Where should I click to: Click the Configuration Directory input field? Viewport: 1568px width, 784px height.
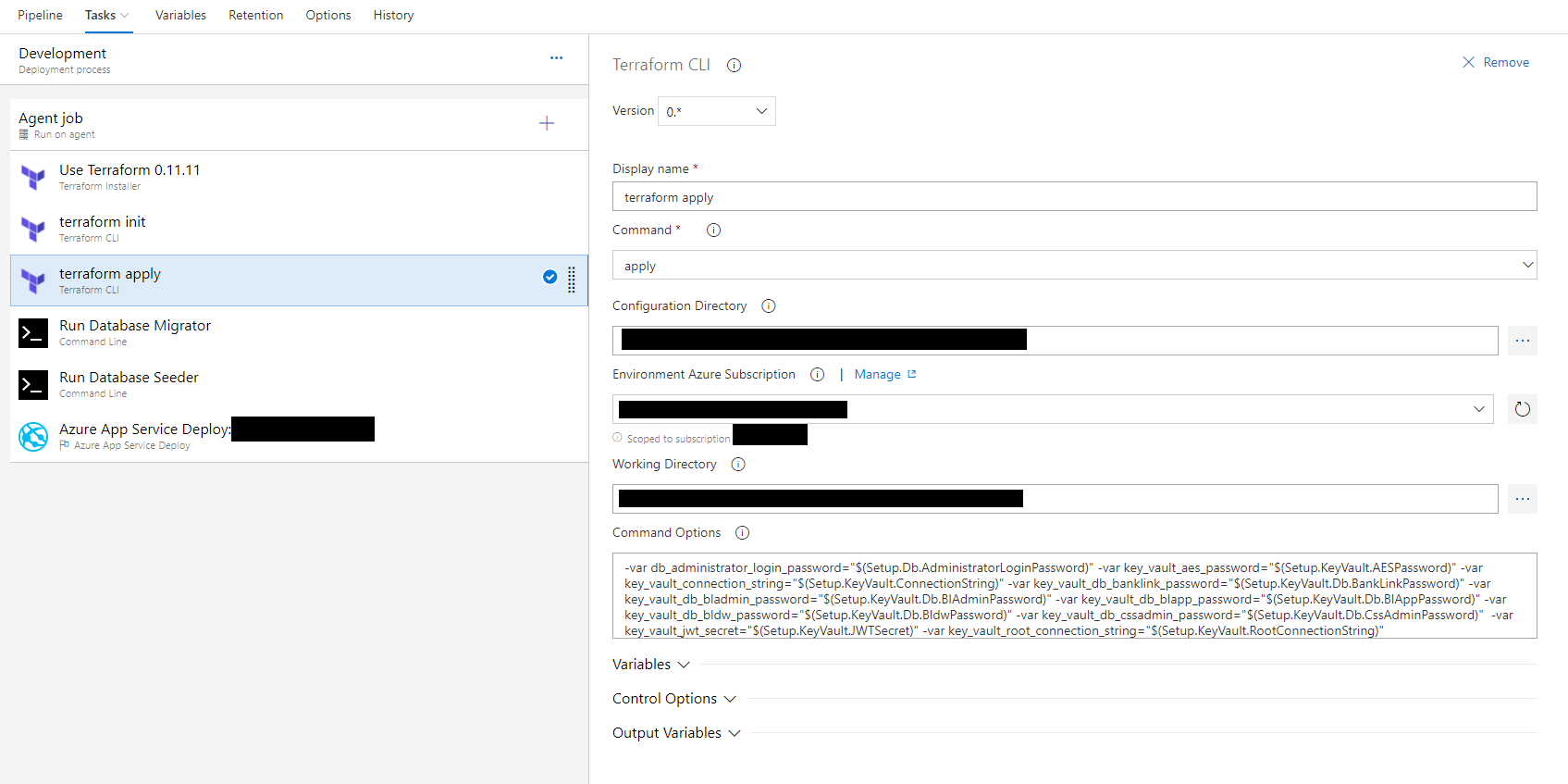click(1055, 340)
